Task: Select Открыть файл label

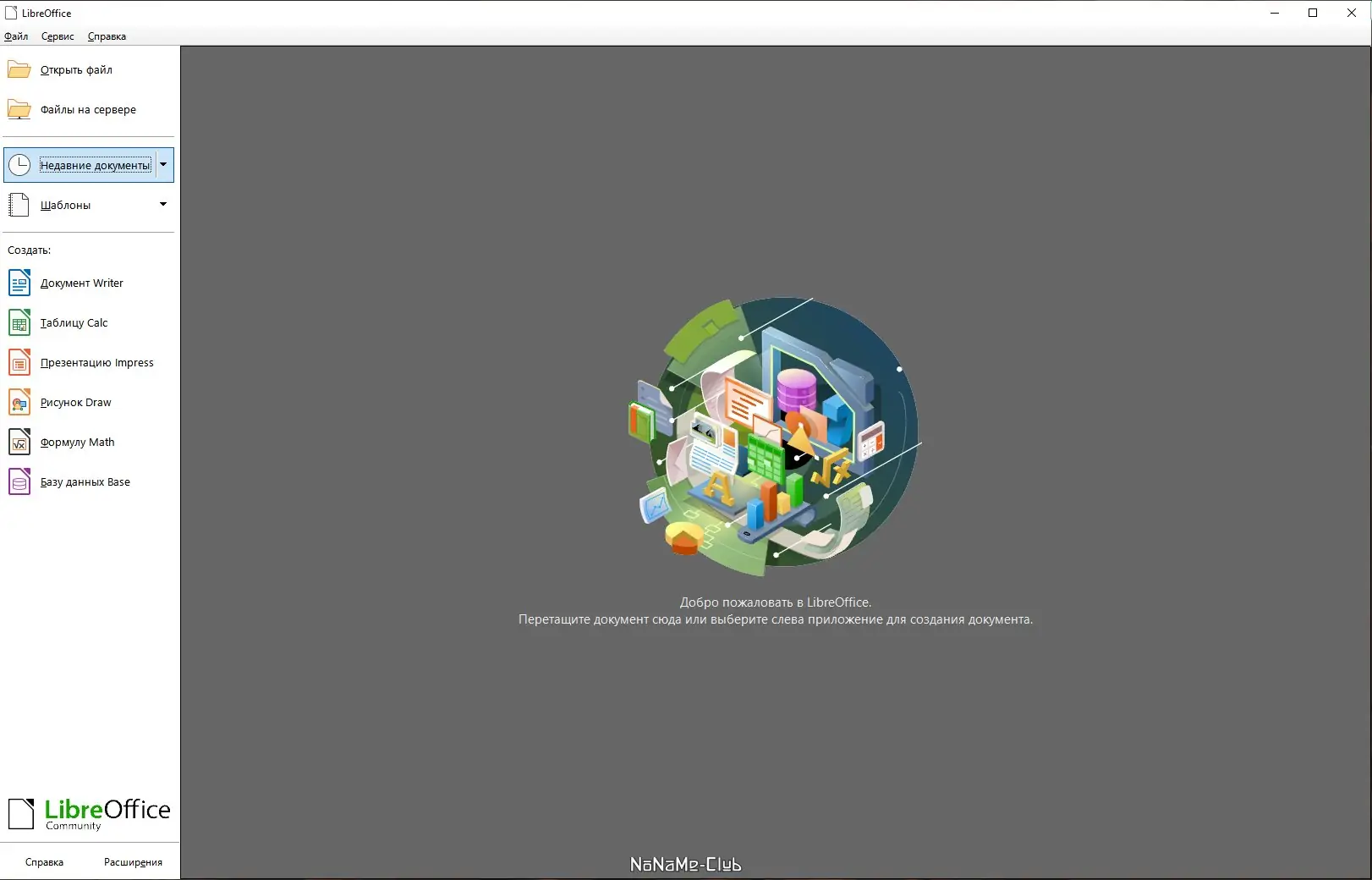Action: (76, 69)
